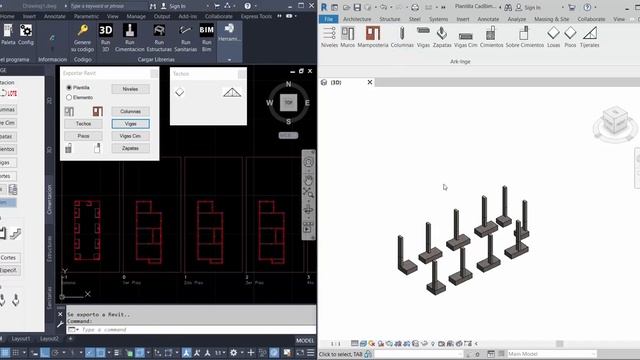
Task: Open Revit's Structure tab
Action: (390, 19)
